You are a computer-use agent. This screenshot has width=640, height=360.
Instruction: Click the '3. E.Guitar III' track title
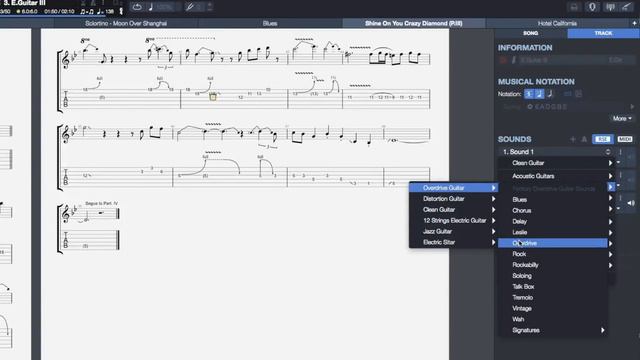point(25,3)
